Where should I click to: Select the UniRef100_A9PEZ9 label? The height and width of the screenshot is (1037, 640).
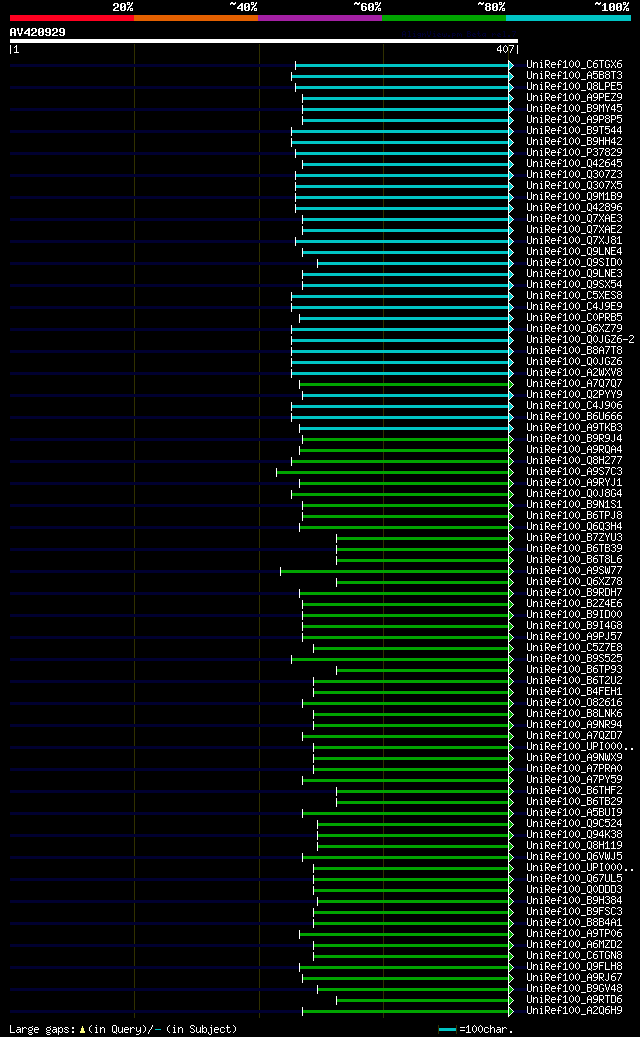coord(574,98)
